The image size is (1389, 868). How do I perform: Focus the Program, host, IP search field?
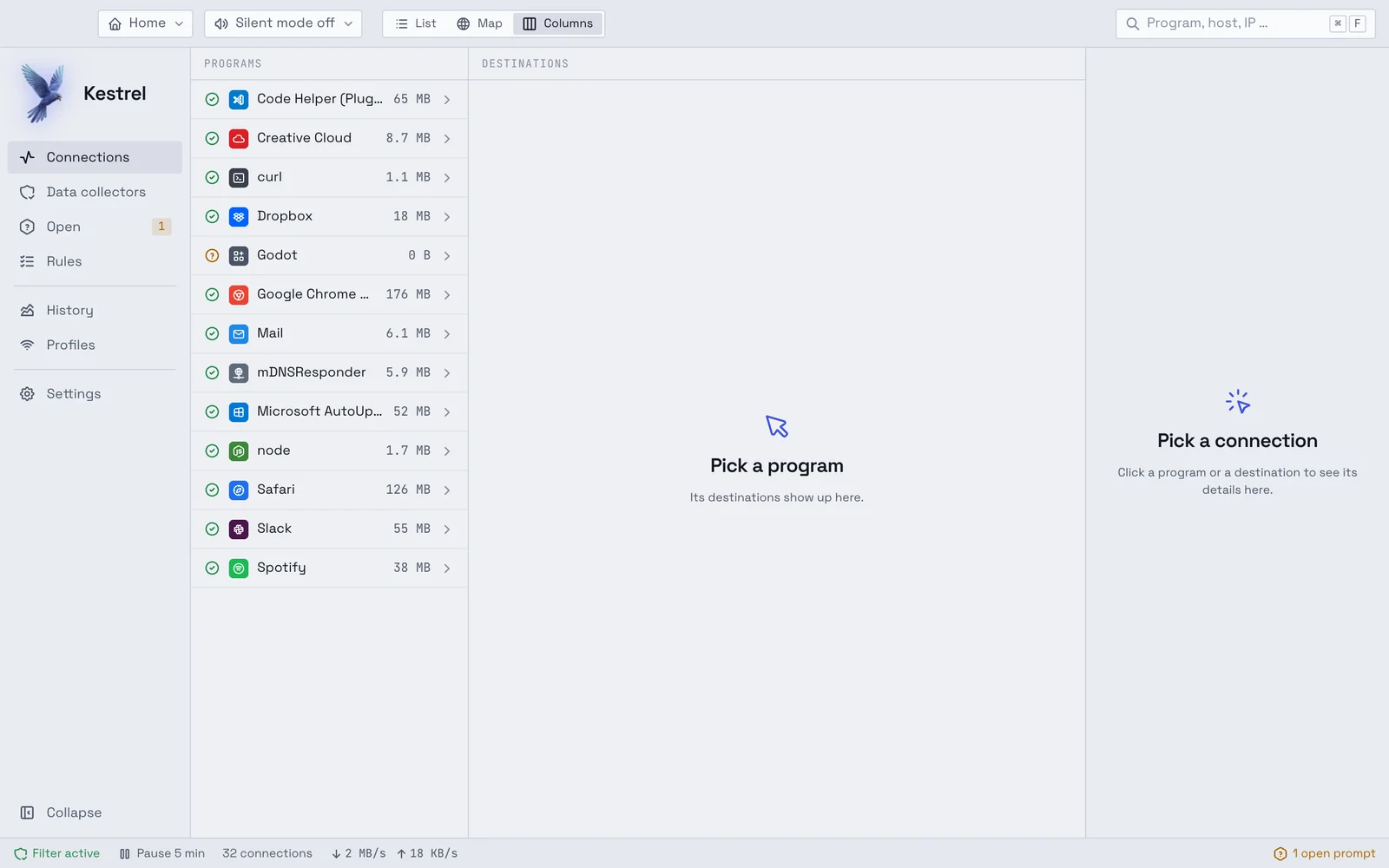point(1245,23)
